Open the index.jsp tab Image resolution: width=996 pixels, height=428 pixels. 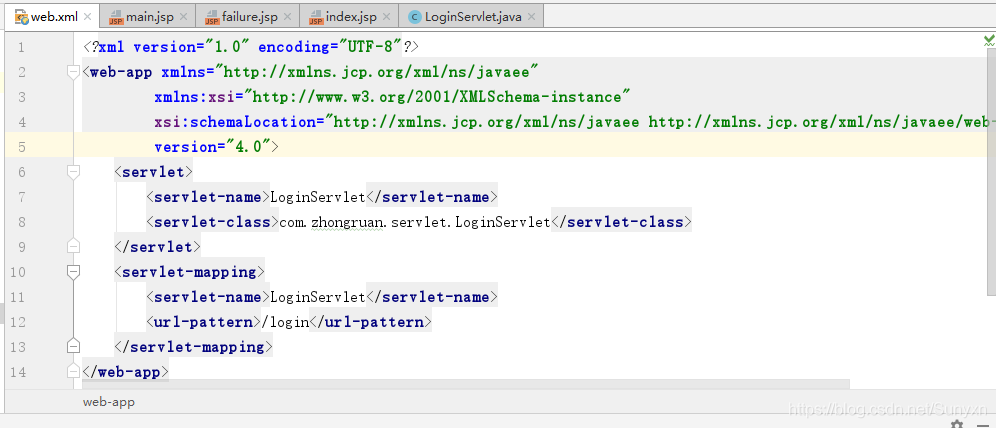point(351,17)
